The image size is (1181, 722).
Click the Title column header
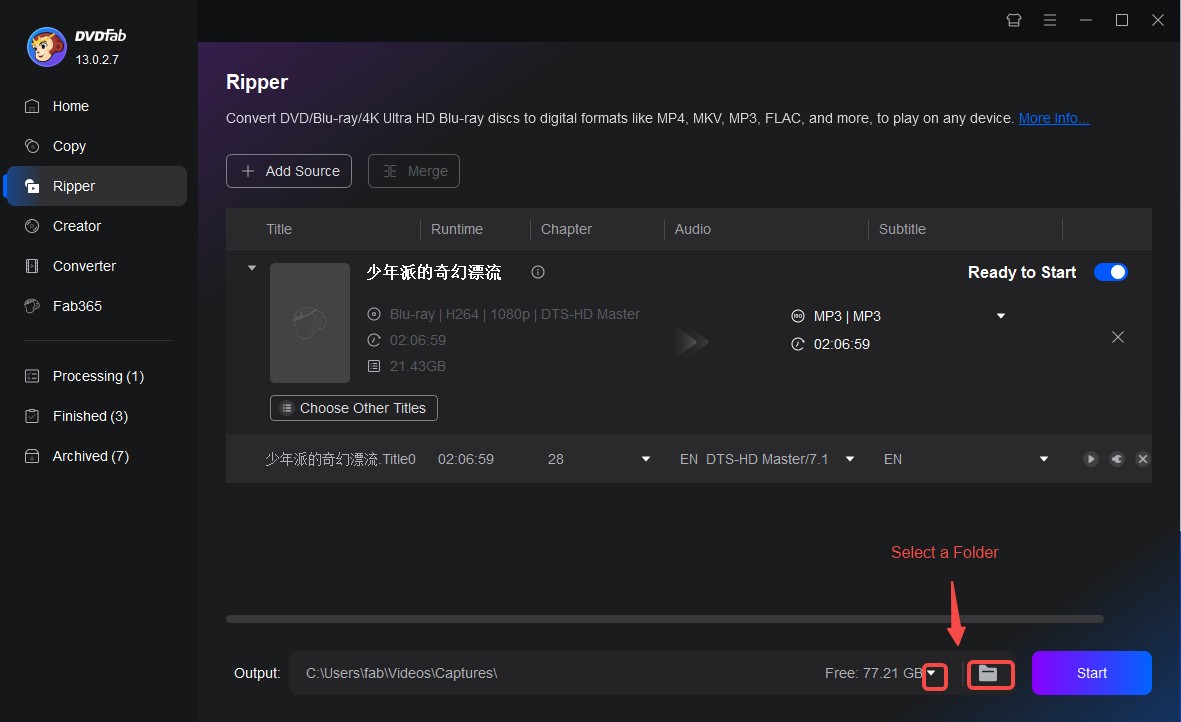click(279, 229)
